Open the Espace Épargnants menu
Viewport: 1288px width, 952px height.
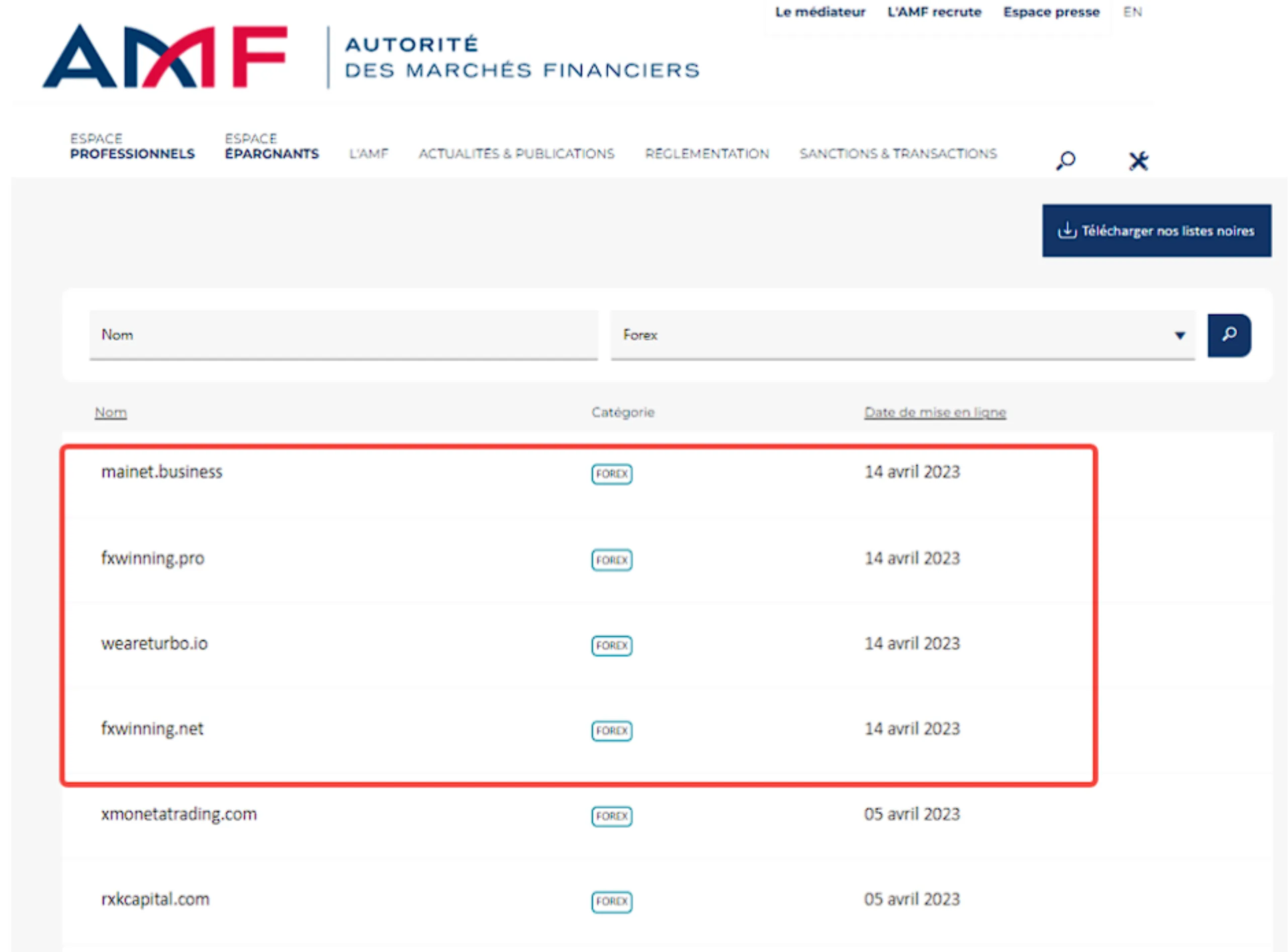(271, 146)
